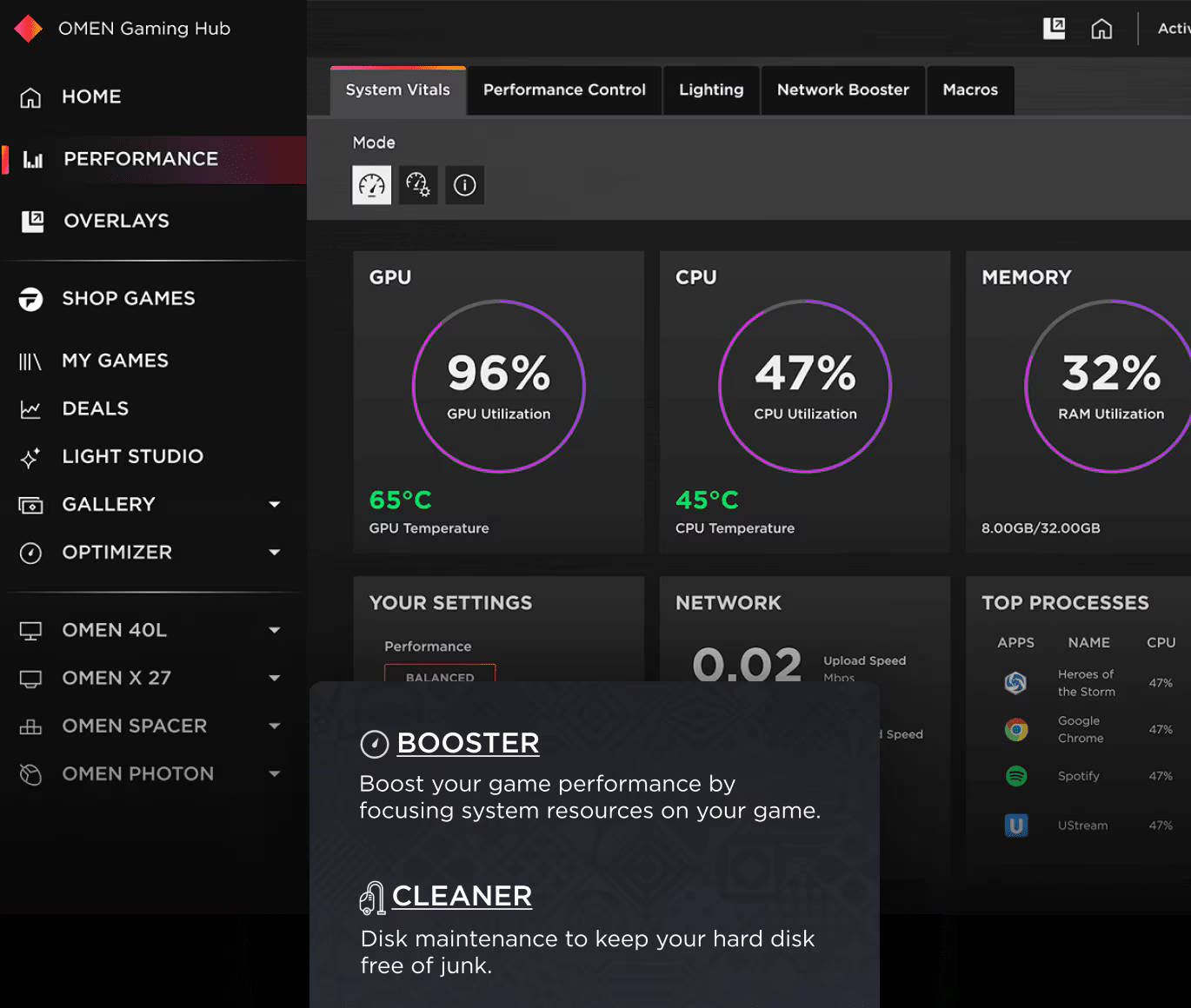Click the NAME column header in Top Processes
This screenshot has width=1191, height=1008.
click(x=1089, y=643)
